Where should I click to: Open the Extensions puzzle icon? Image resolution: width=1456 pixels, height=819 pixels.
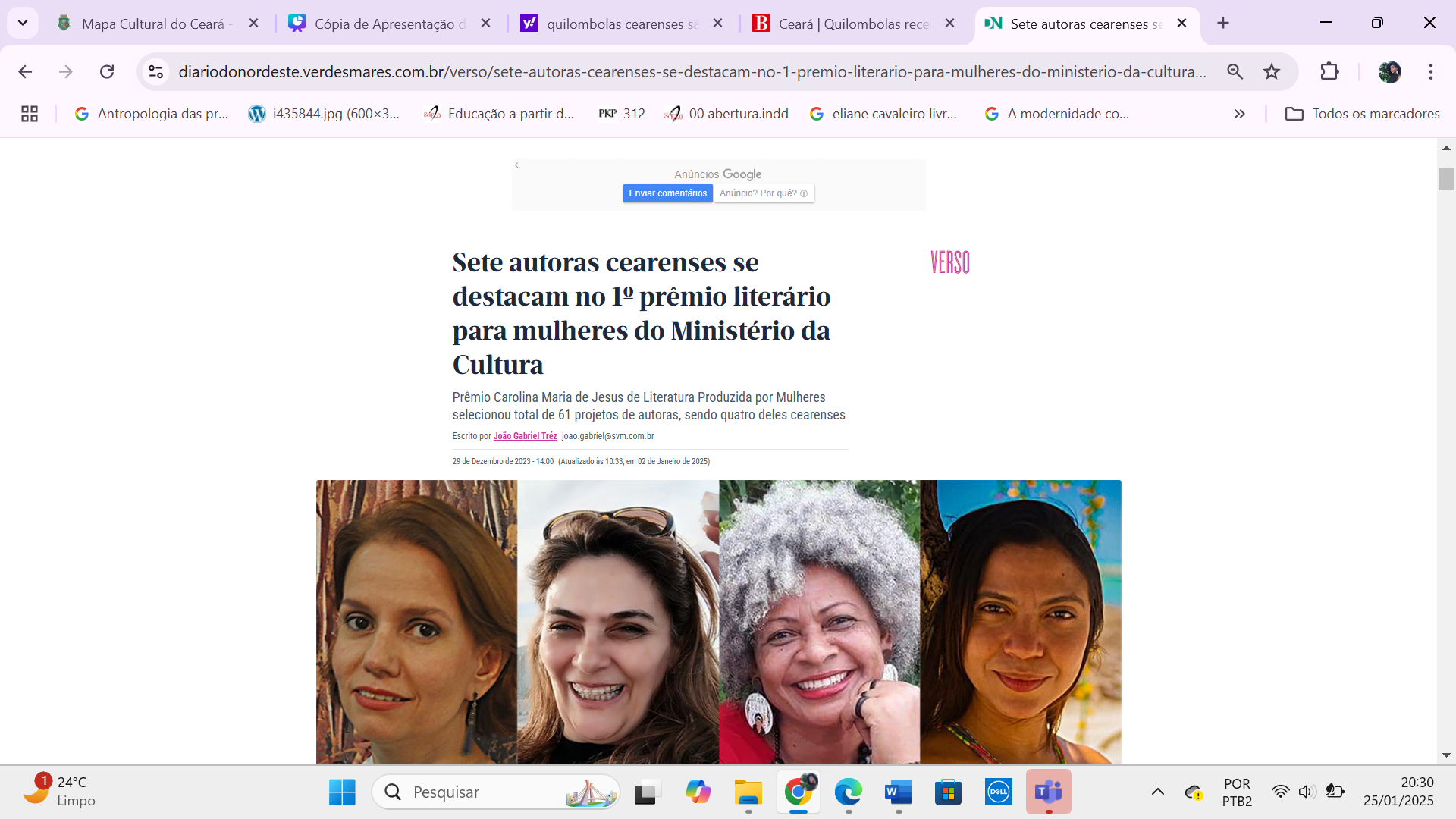coord(1329,71)
